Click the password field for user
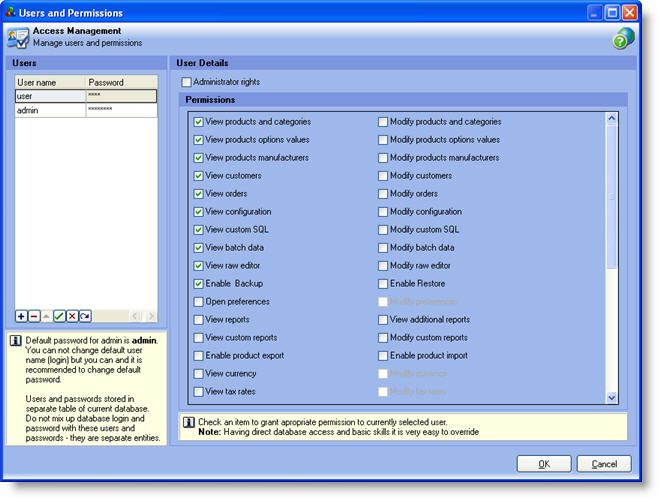 121,97
